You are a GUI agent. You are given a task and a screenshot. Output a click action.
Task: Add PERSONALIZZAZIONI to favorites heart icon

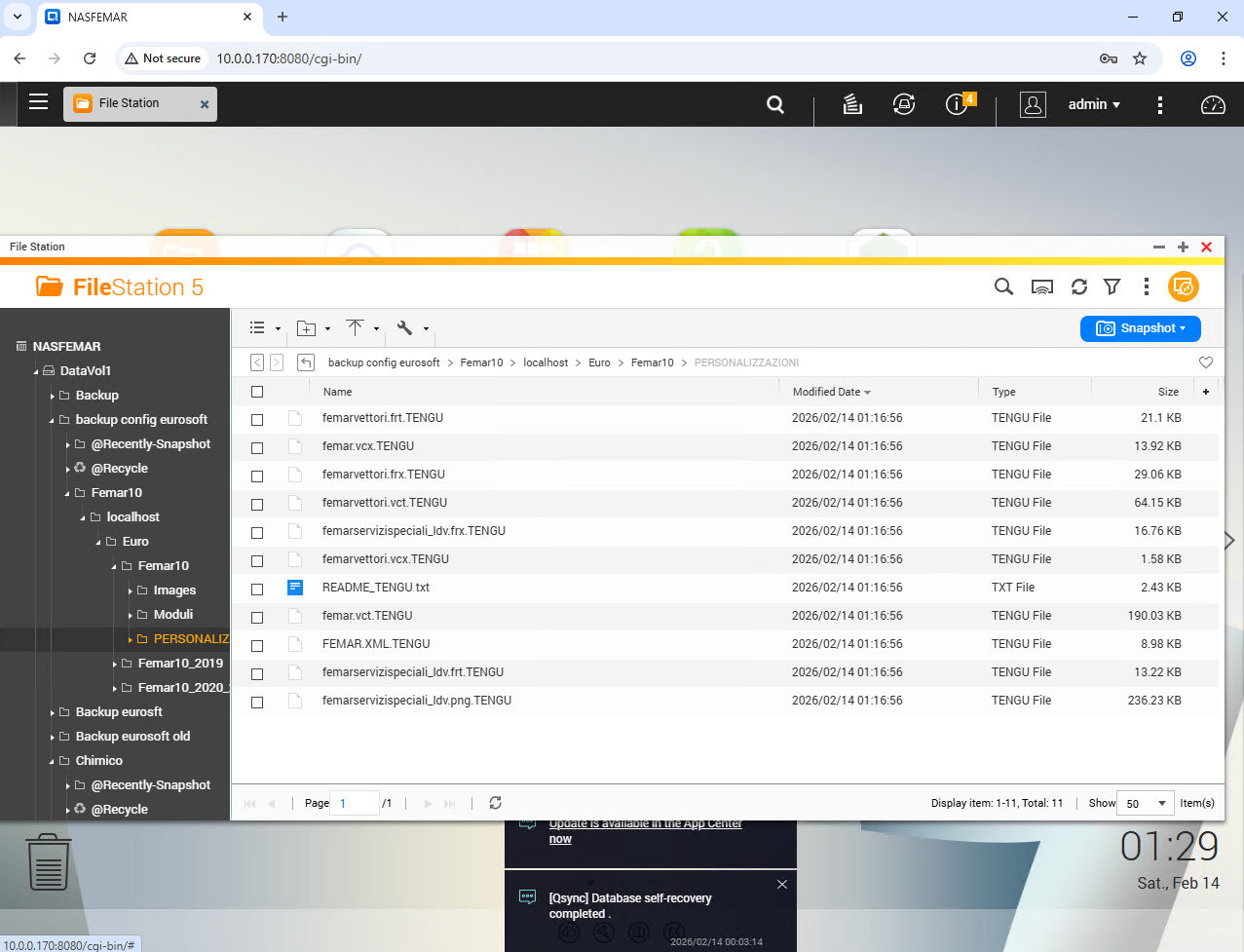1206,362
